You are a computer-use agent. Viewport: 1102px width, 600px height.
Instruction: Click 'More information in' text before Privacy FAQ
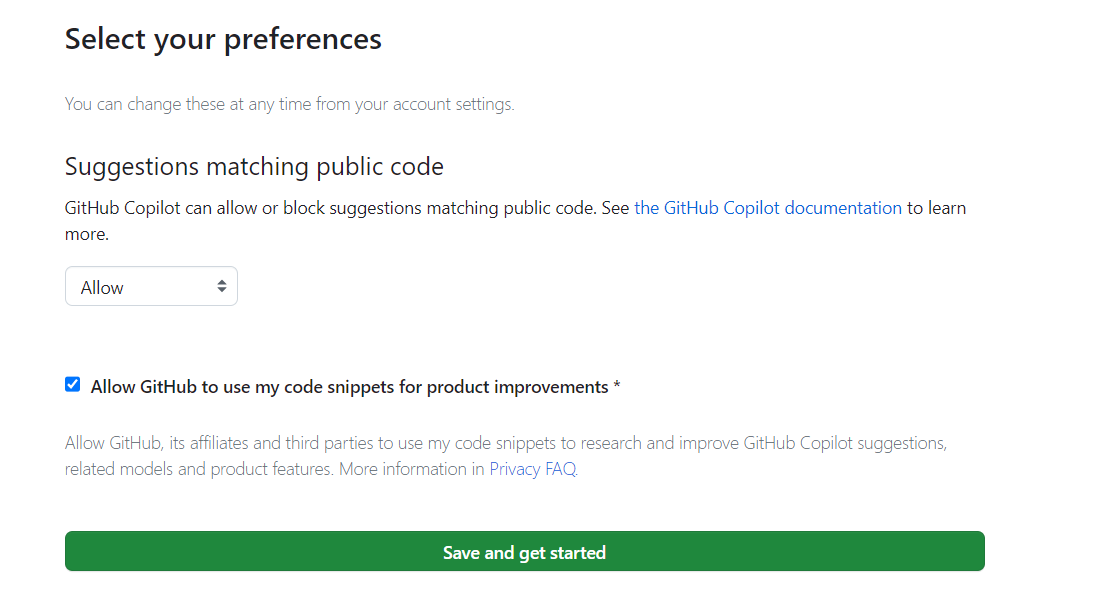[412, 469]
